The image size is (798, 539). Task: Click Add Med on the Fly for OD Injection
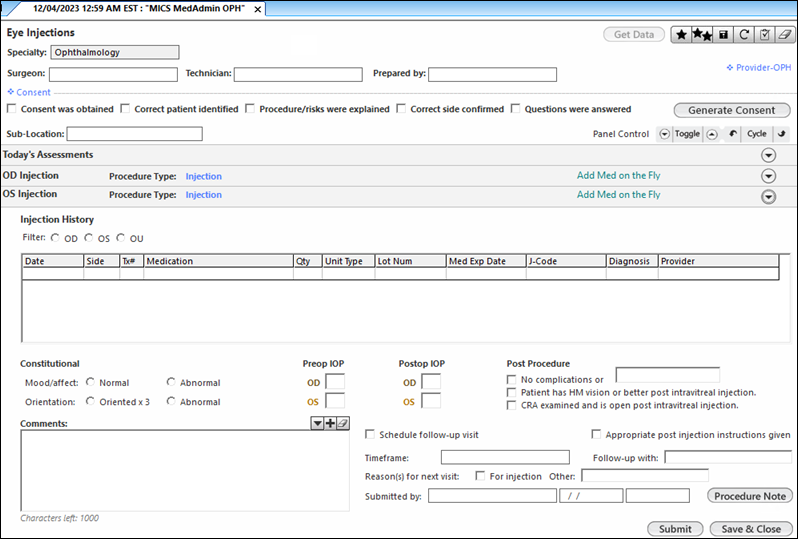618,175
